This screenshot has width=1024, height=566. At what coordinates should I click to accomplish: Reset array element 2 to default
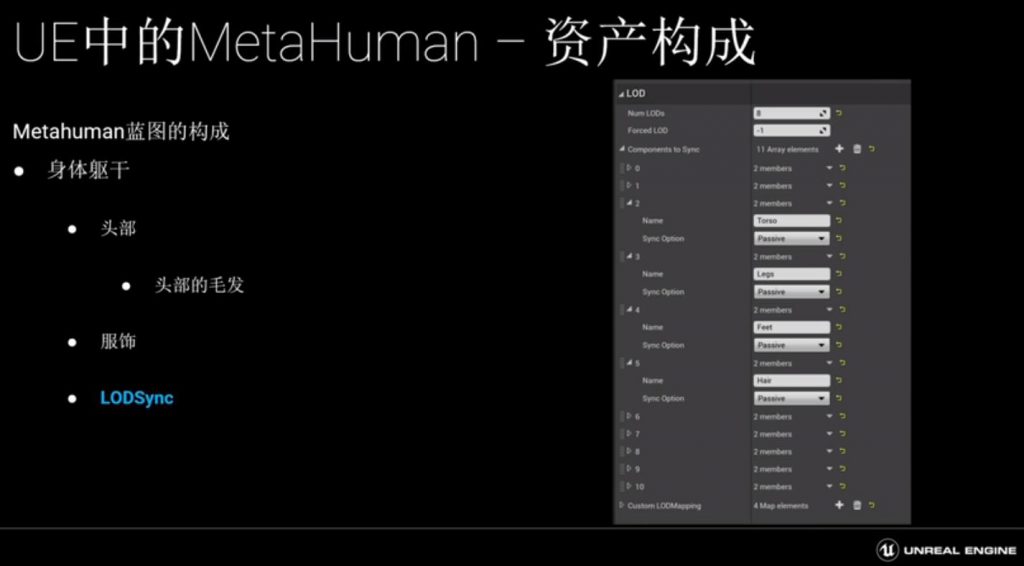(x=842, y=203)
